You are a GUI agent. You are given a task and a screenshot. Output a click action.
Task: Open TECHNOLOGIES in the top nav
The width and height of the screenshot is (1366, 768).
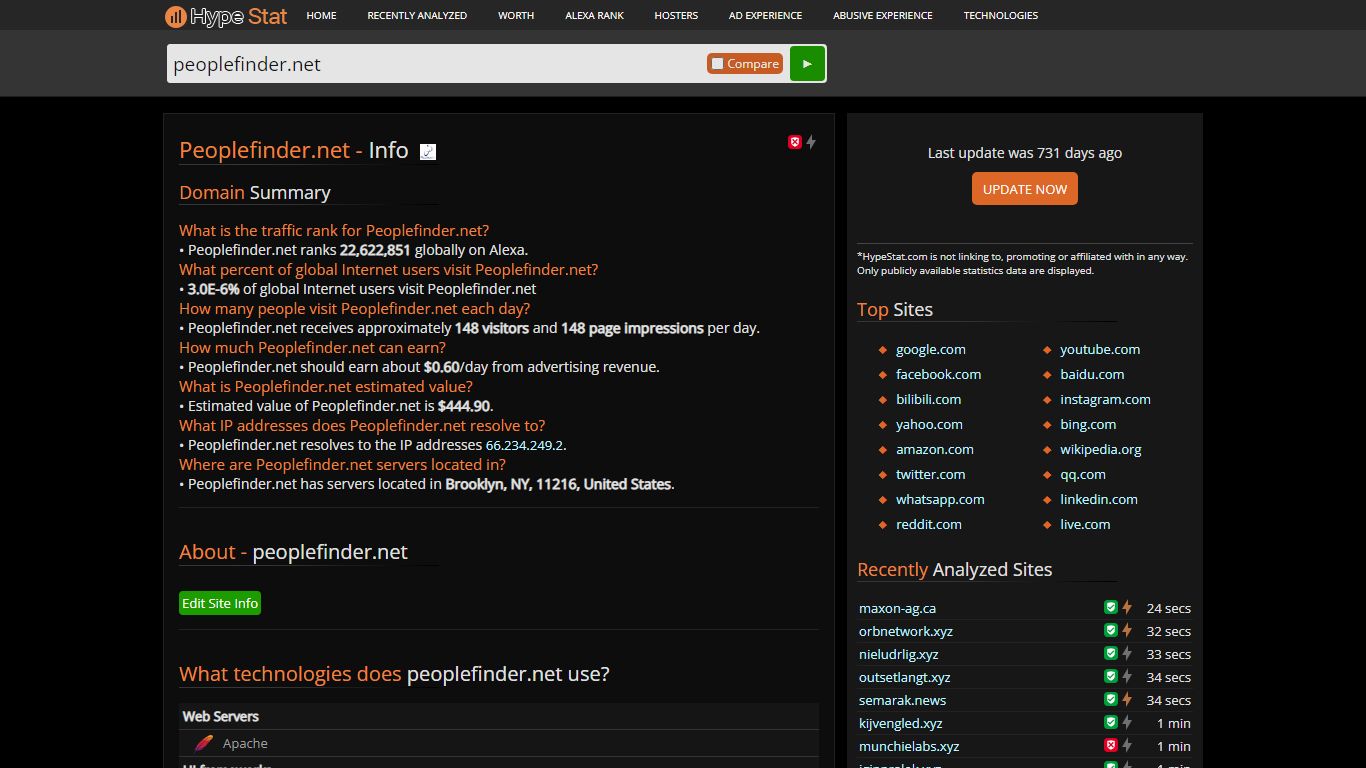[x=1001, y=16]
